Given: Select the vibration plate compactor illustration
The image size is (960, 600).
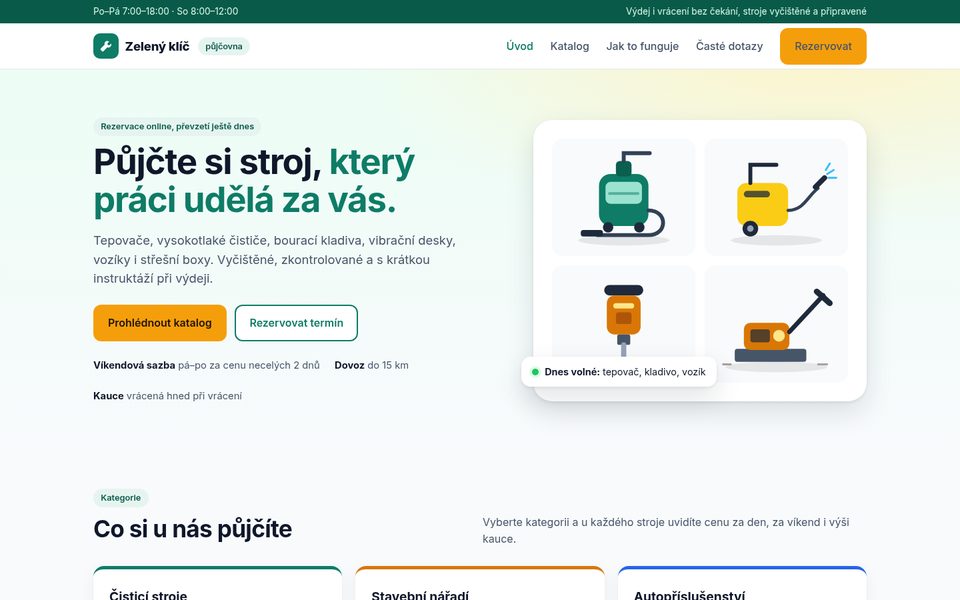Looking at the screenshot, I should click(x=776, y=323).
